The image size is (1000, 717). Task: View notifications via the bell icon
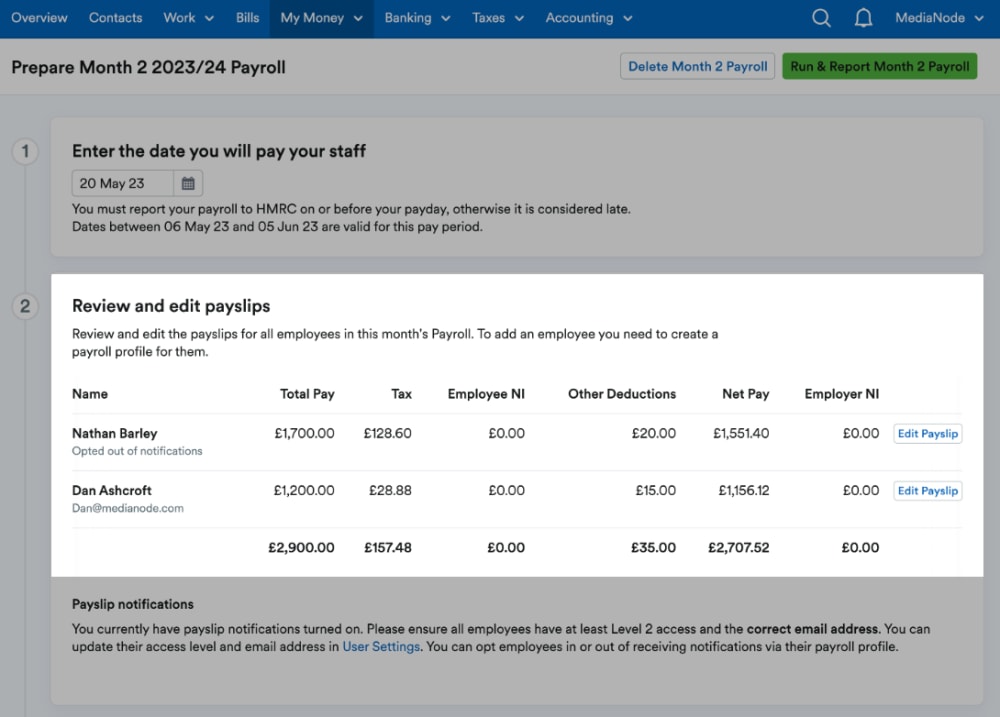(863, 17)
